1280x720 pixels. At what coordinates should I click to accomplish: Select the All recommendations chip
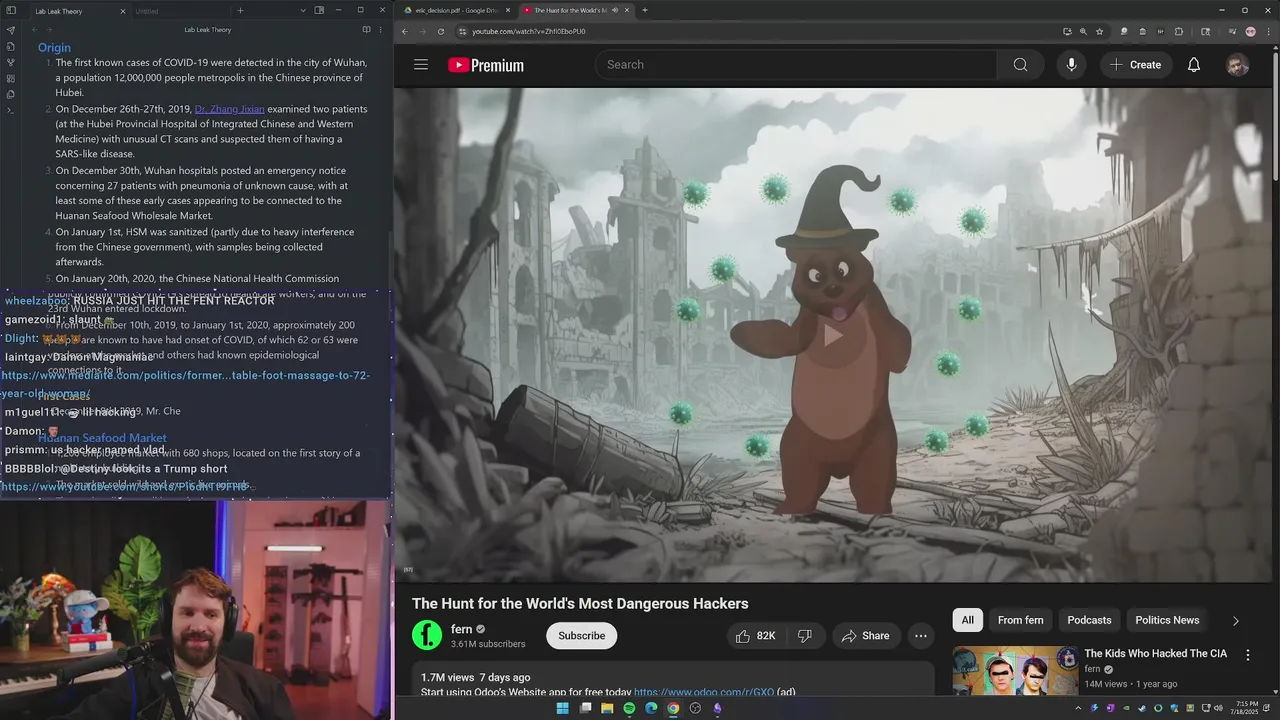[x=967, y=620]
